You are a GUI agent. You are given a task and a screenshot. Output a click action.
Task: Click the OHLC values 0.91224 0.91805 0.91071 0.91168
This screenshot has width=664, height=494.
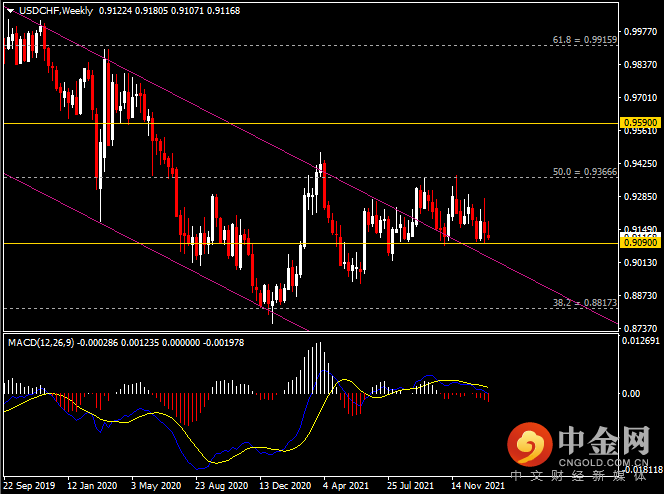pyautogui.click(x=169, y=11)
